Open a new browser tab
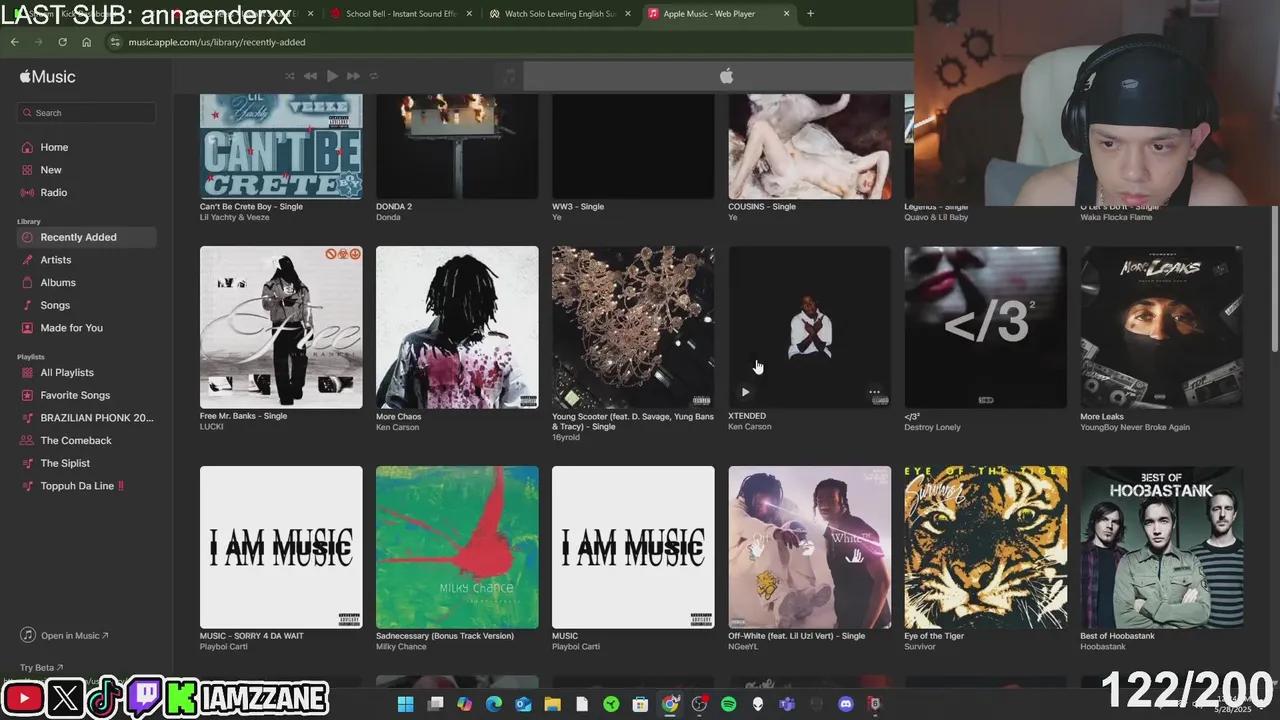This screenshot has width=1280, height=720. (810, 14)
